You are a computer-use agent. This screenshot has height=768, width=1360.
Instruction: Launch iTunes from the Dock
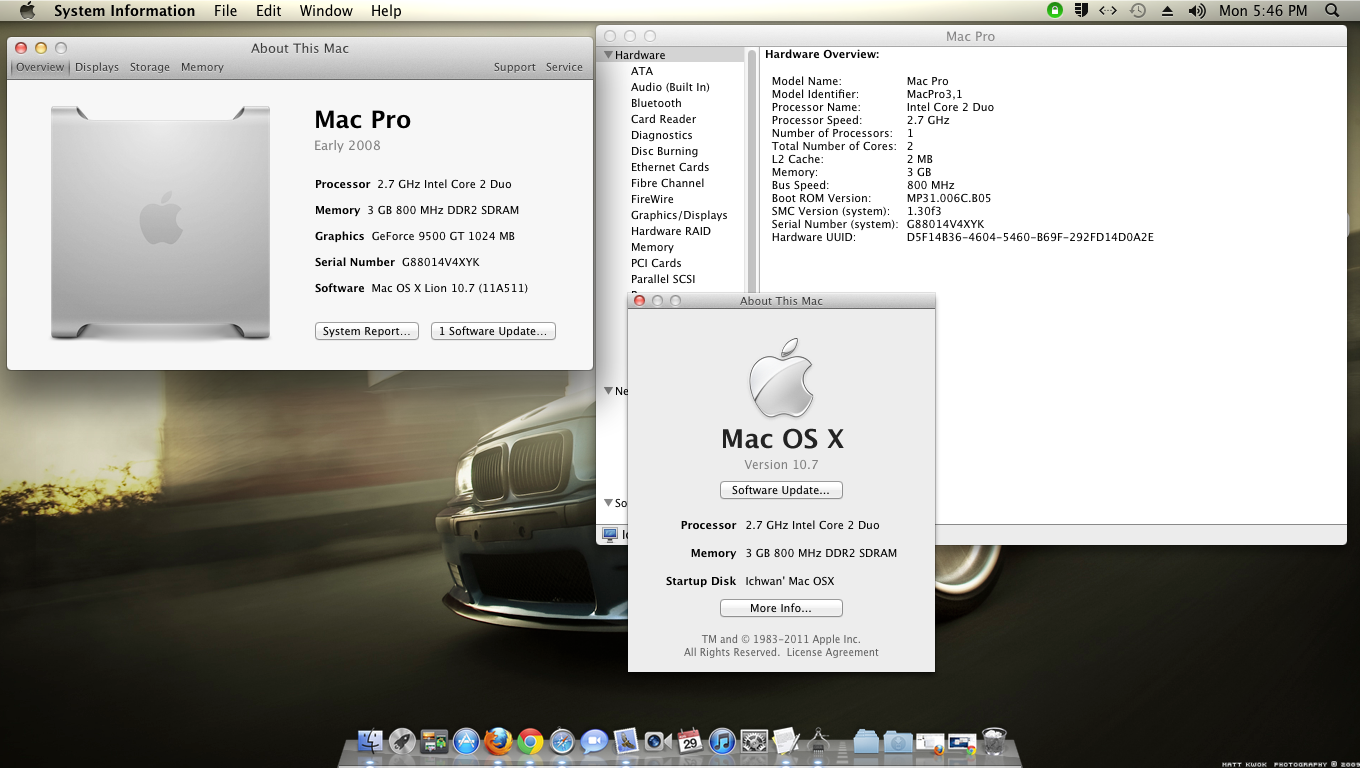coord(721,741)
